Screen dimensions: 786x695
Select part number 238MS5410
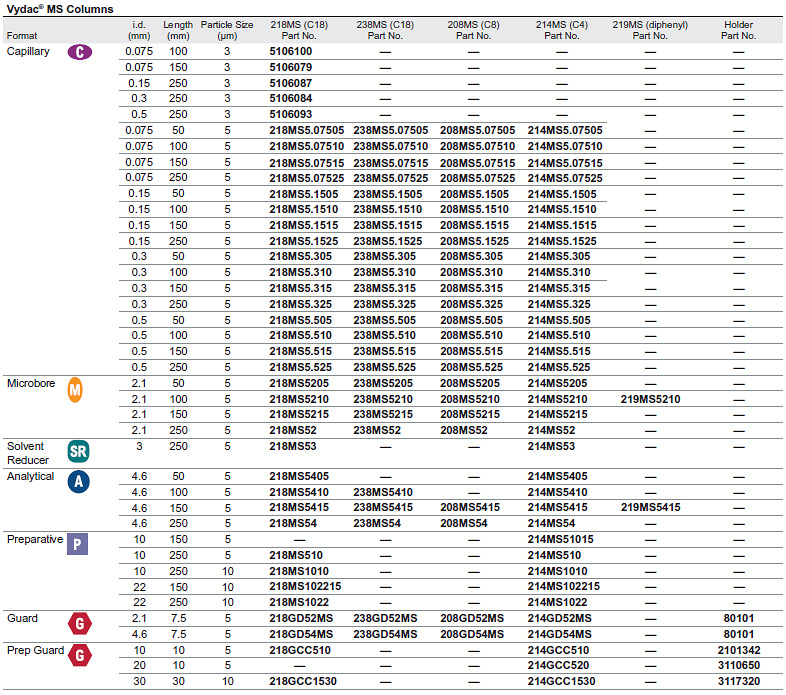tap(383, 492)
